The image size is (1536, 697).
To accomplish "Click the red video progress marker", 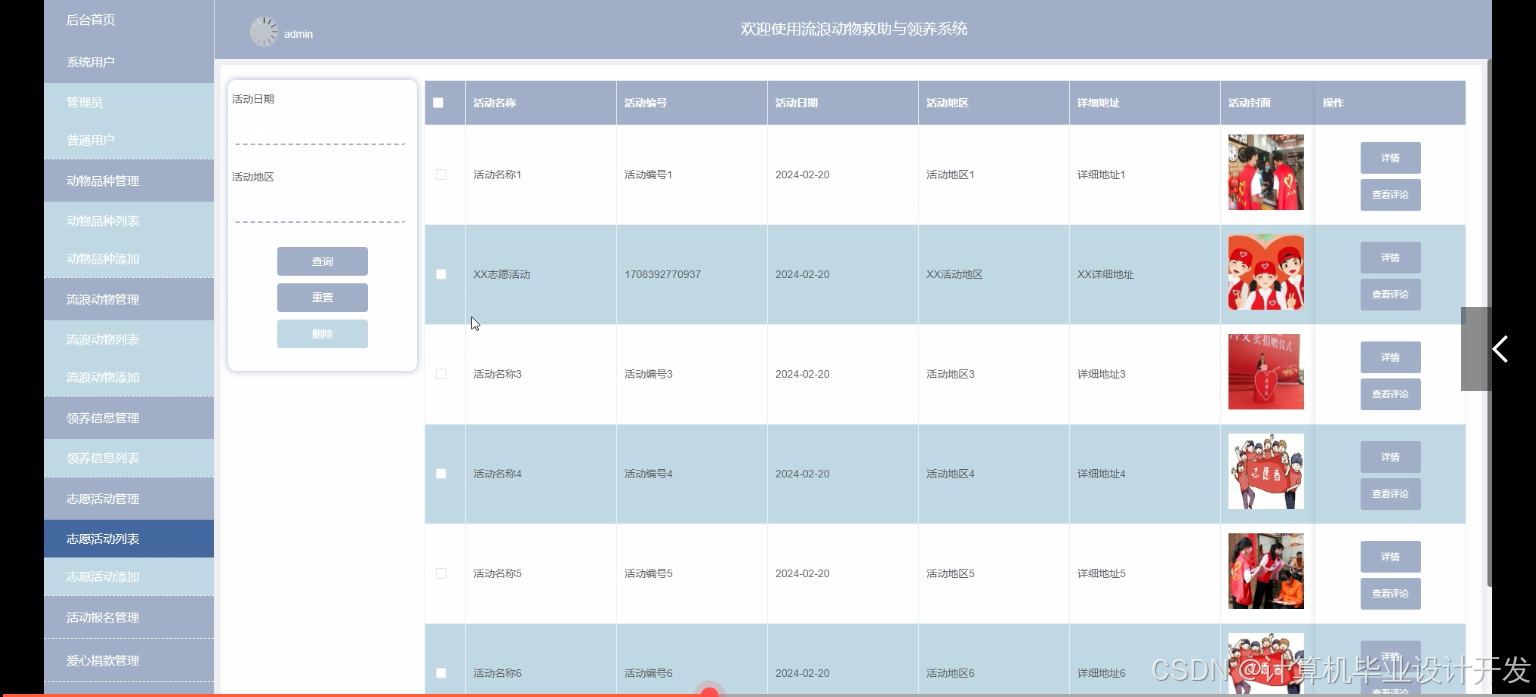I will tap(709, 692).
